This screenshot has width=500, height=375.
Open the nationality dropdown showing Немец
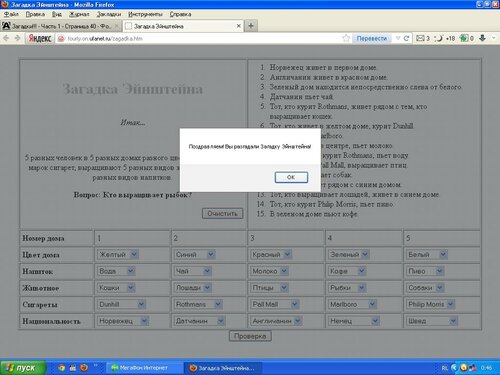(354, 321)
